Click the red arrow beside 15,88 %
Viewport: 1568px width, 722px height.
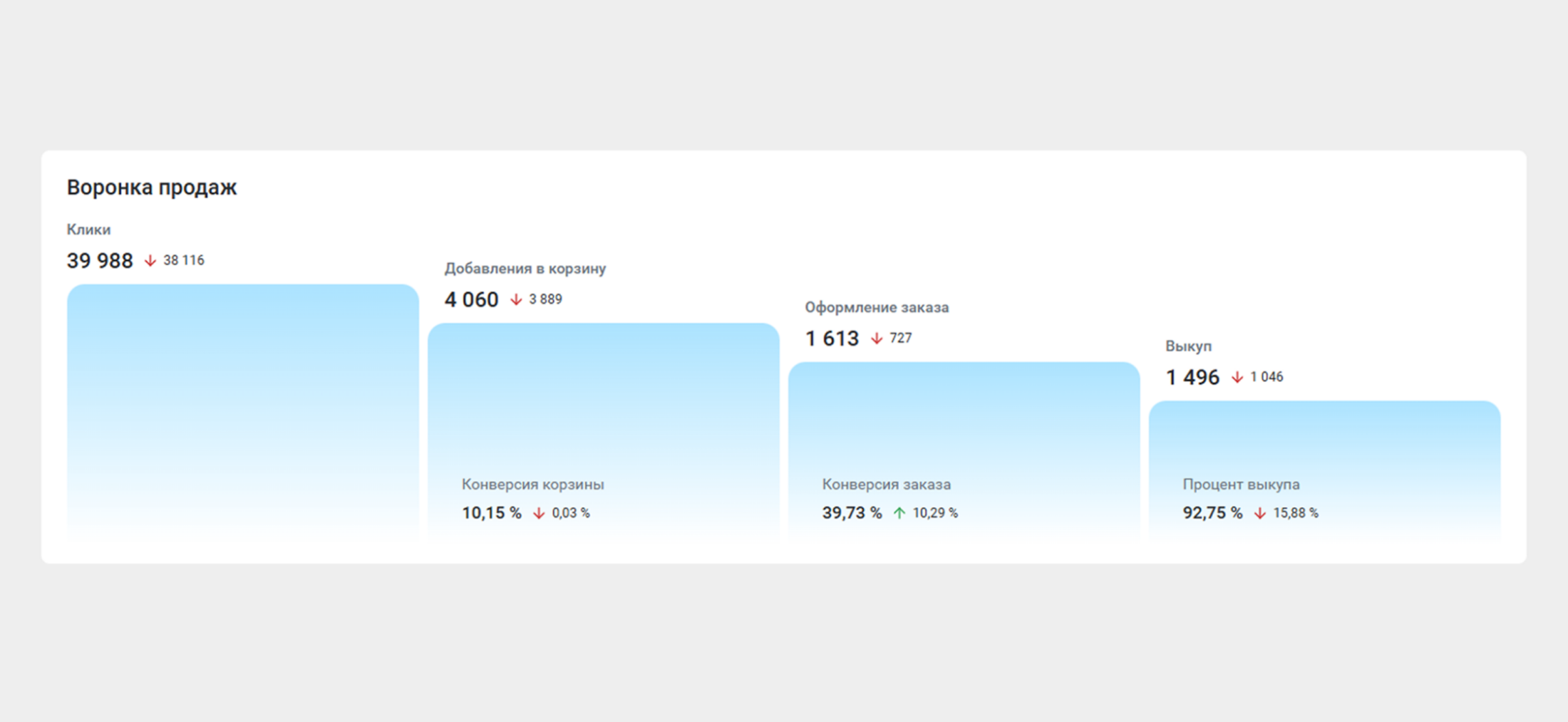coord(1260,513)
